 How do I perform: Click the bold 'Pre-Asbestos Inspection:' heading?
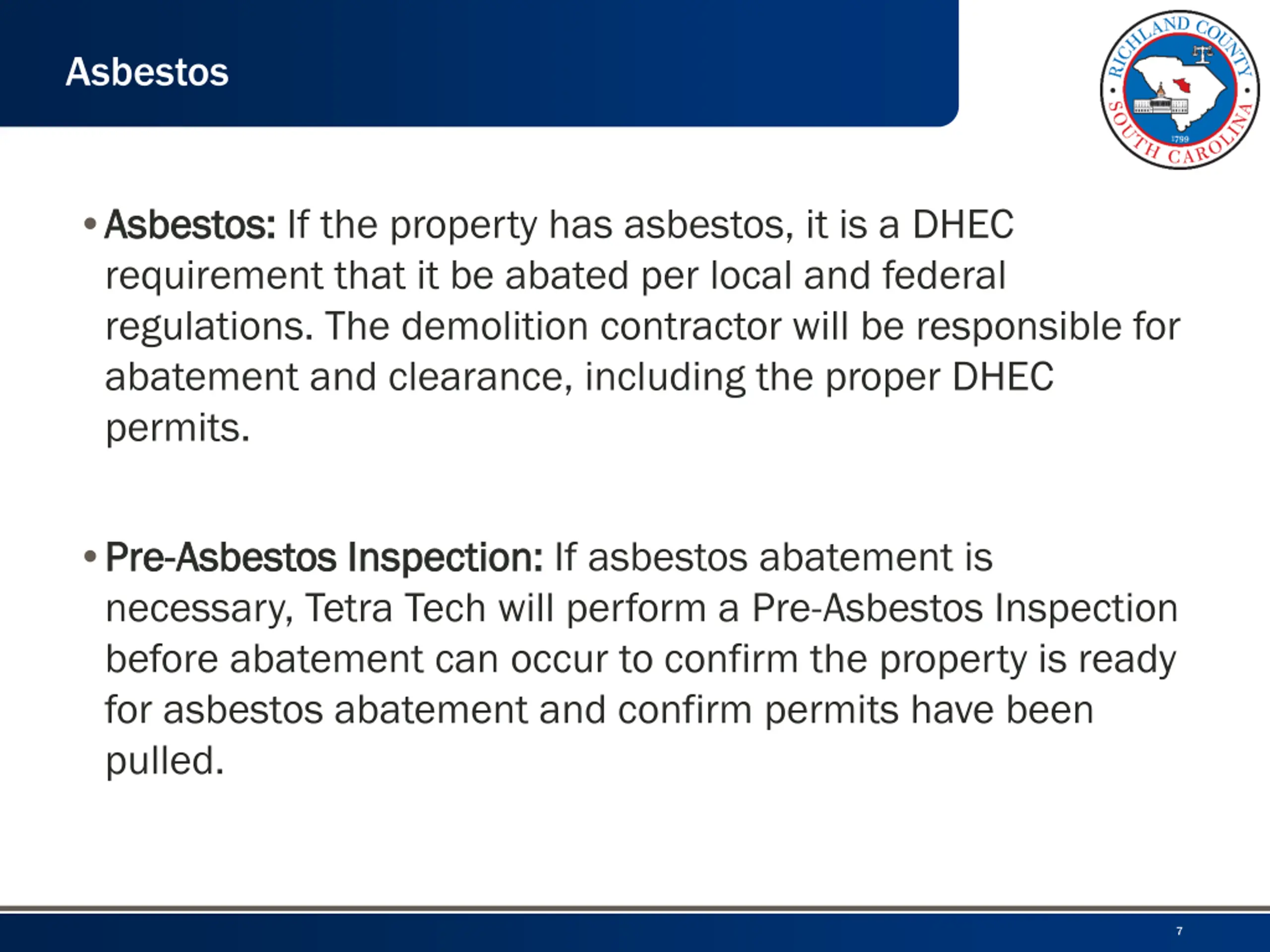point(324,558)
